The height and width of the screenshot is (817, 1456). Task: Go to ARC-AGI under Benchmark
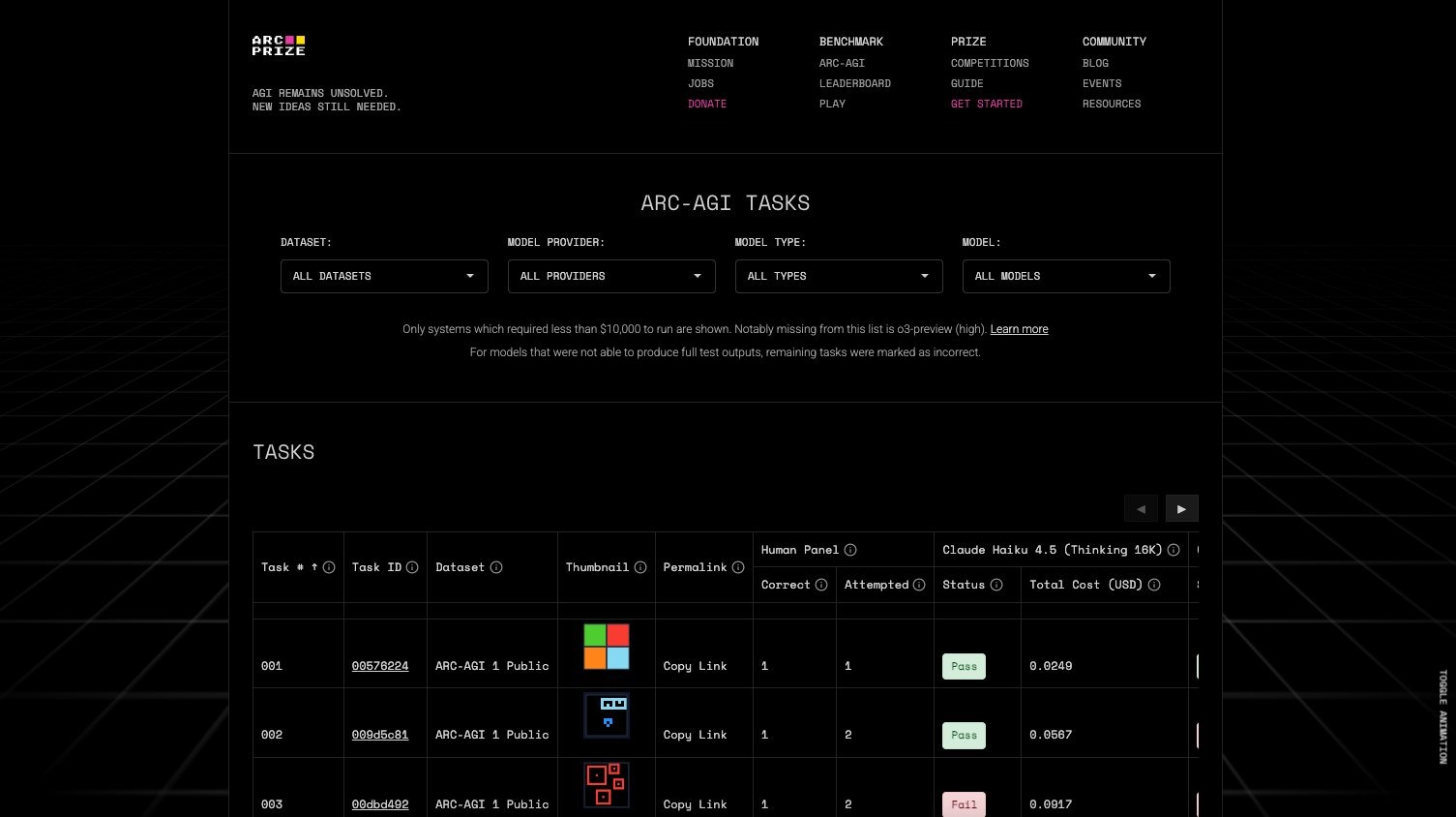pos(842,63)
